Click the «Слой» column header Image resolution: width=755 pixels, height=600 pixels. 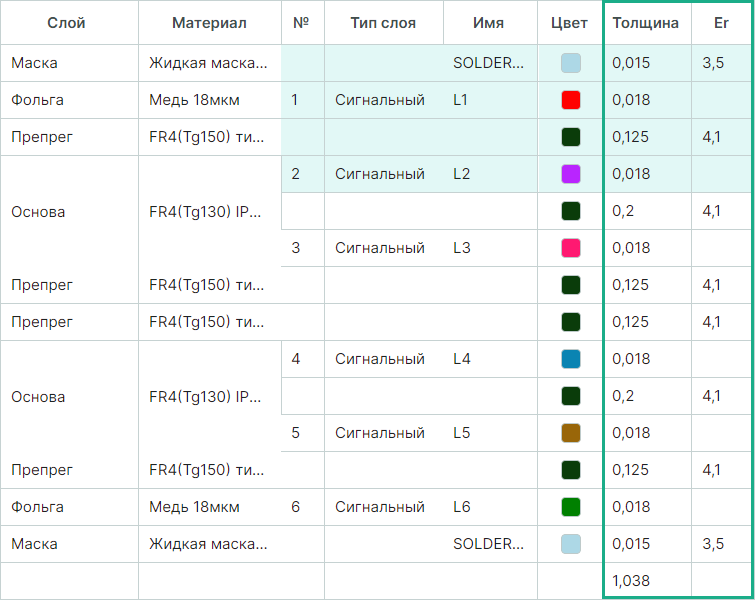pyautogui.click(x=67, y=23)
